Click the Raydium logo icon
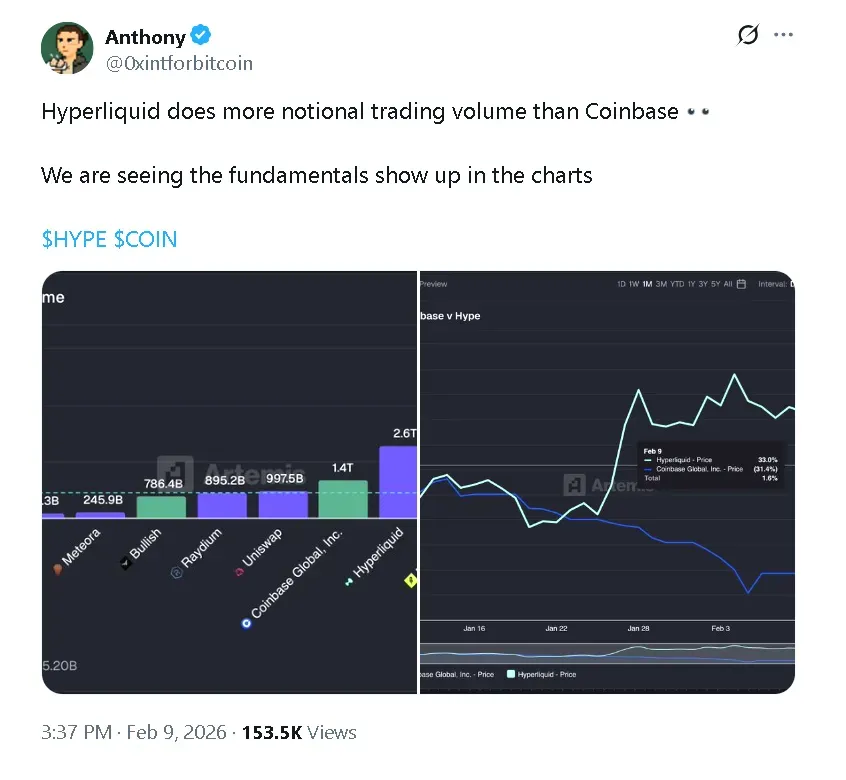 176,572
